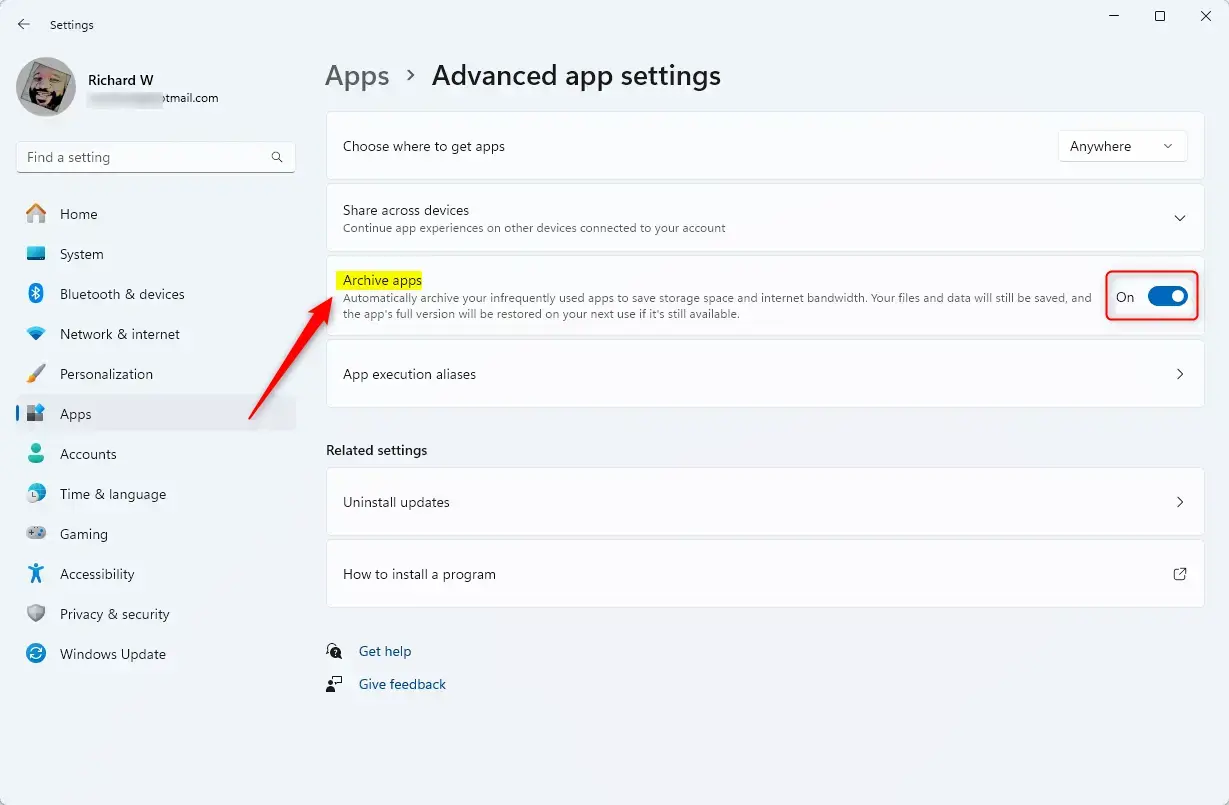Open App execution aliases settings
Image resolution: width=1229 pixels, height=805 pixels.
764,374
